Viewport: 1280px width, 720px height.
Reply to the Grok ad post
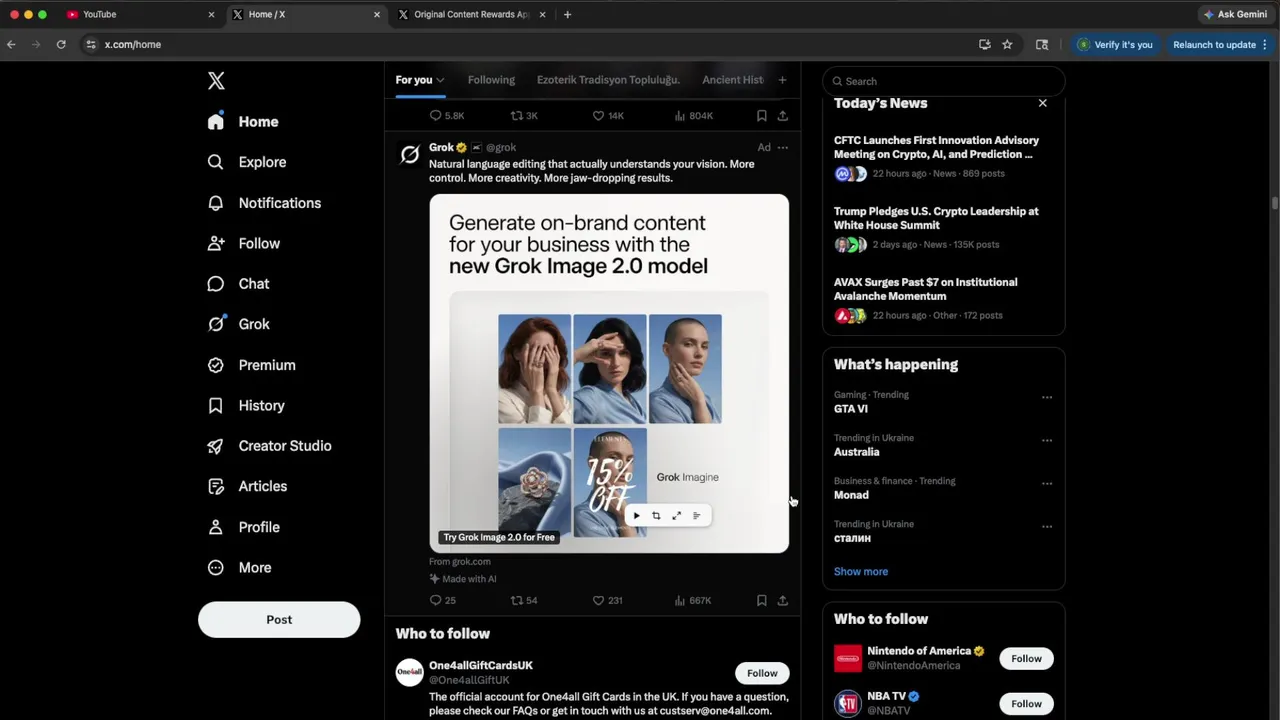(x=442, y=600)
